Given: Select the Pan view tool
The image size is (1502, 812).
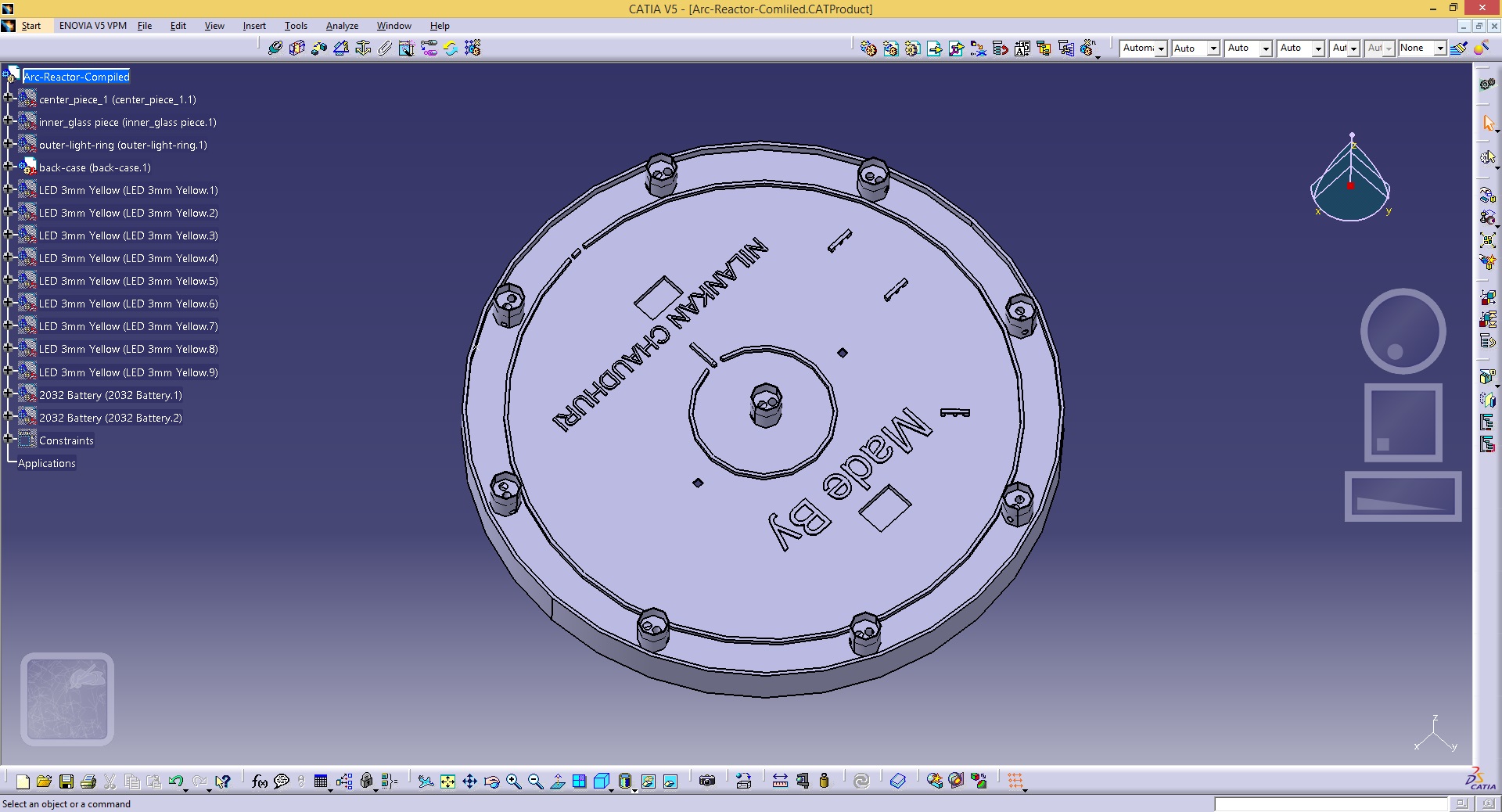Looking at the screenshot, I should click(x=469, y=781).
